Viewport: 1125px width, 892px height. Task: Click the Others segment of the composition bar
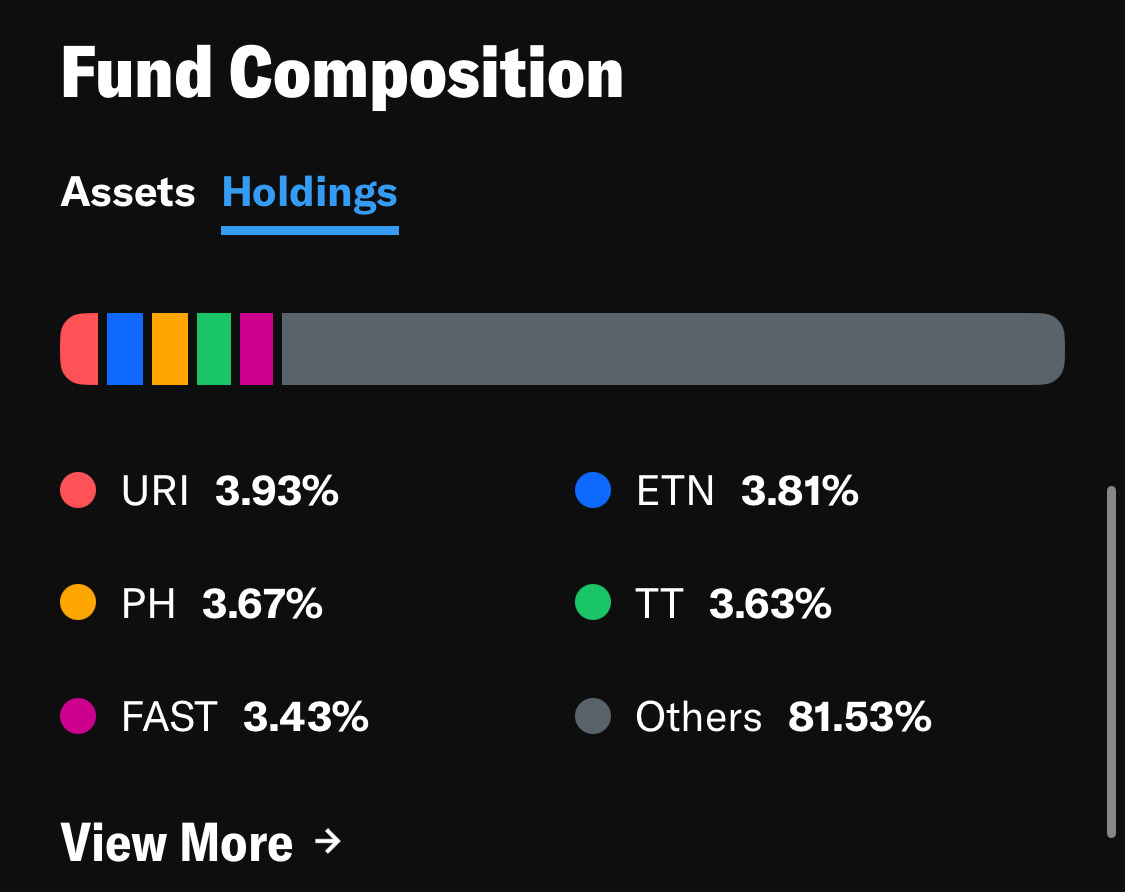pos(670,349)
